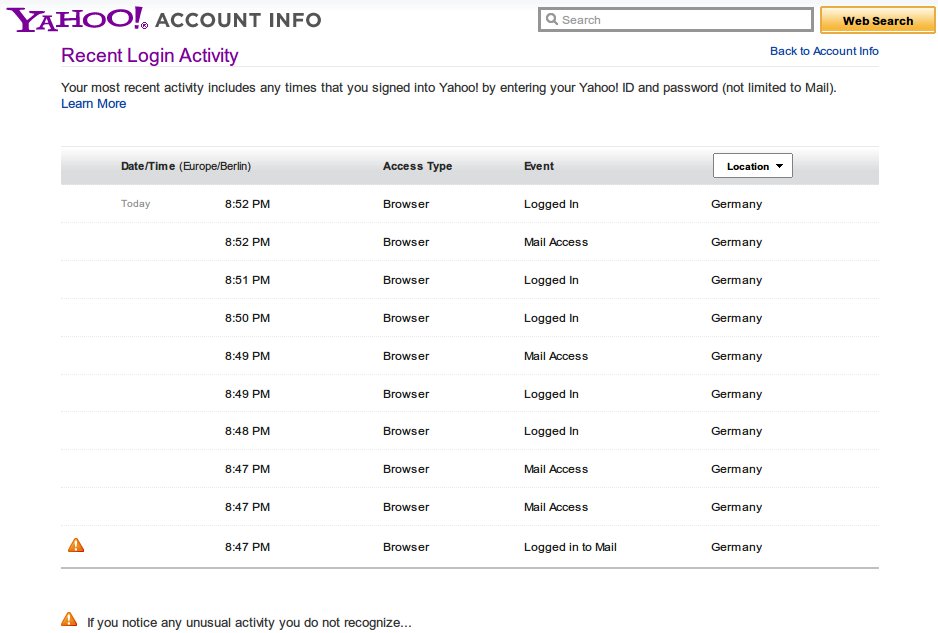Focus the Search input field
This screenshot has width=938, height=633.
point(676,20)
